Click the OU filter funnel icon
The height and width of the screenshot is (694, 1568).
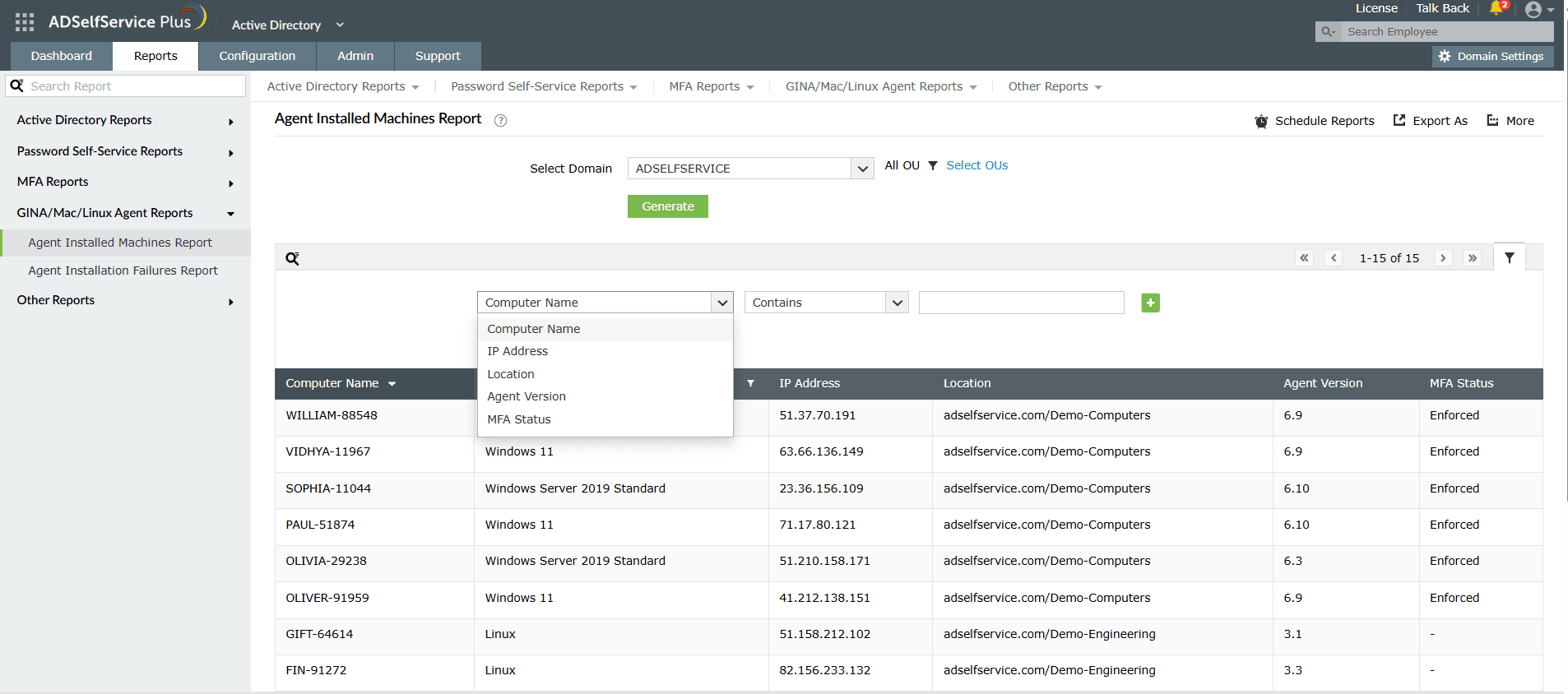pyautogui.click(x=933, y=165)
